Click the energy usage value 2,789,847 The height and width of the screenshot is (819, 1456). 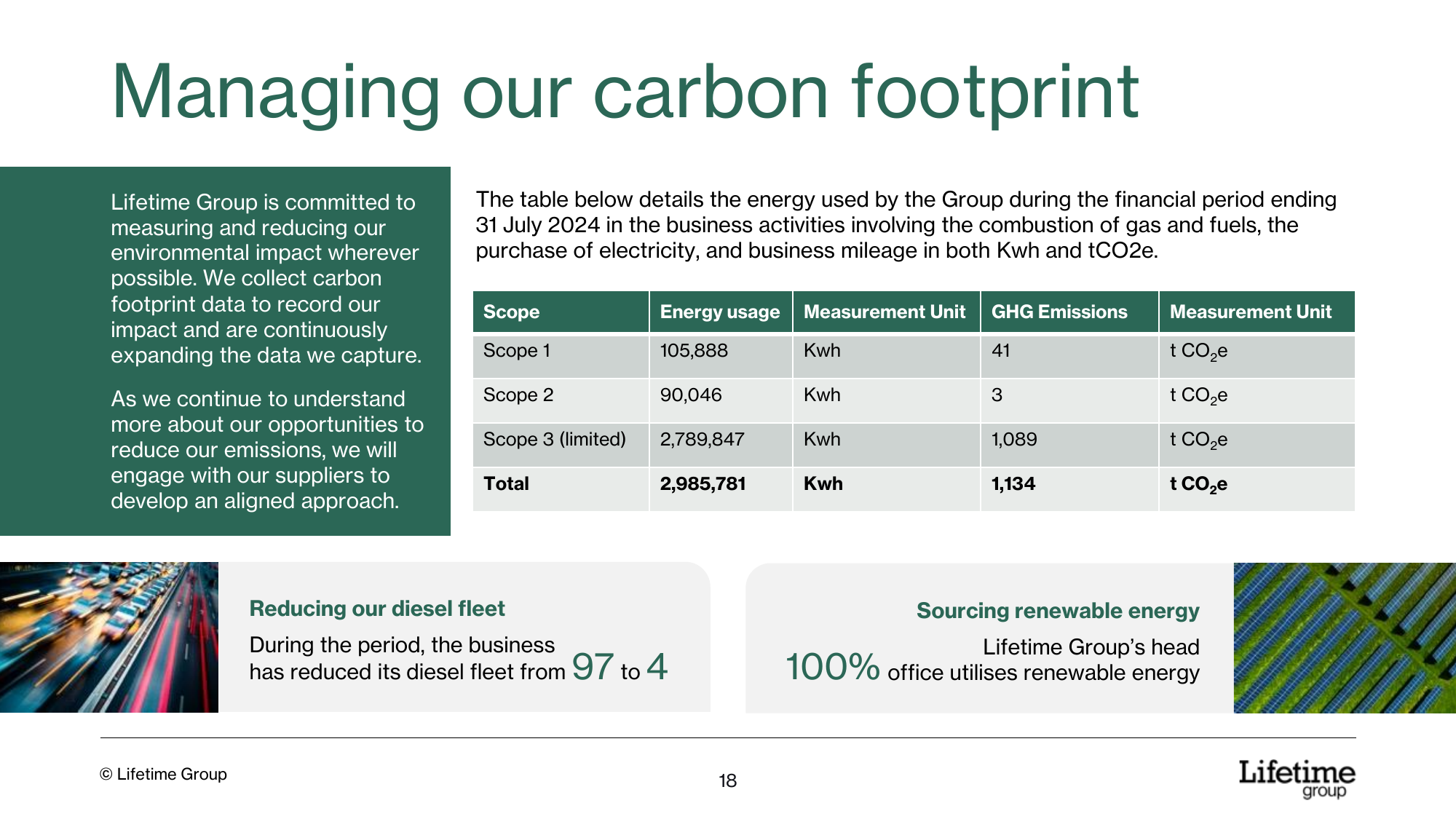point(702,439)
